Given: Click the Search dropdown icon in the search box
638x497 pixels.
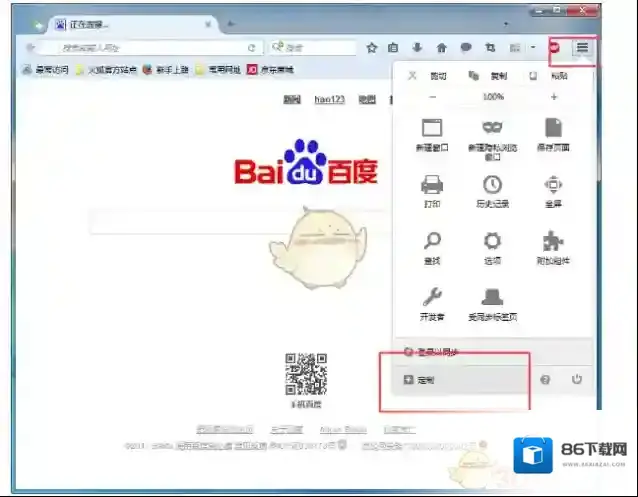Looking at the screenshot, I should click(278, 47).
